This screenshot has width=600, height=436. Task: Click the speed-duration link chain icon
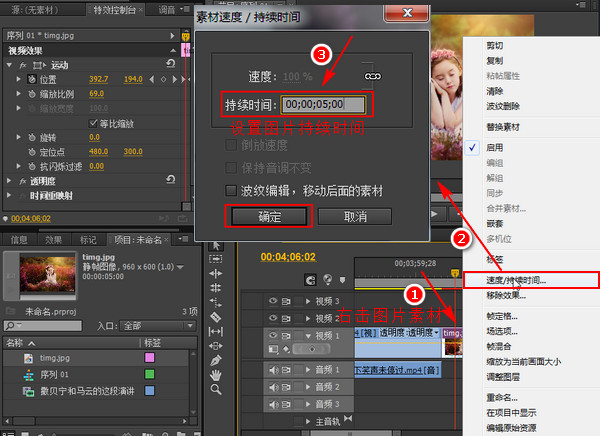[x=373, y=76]
